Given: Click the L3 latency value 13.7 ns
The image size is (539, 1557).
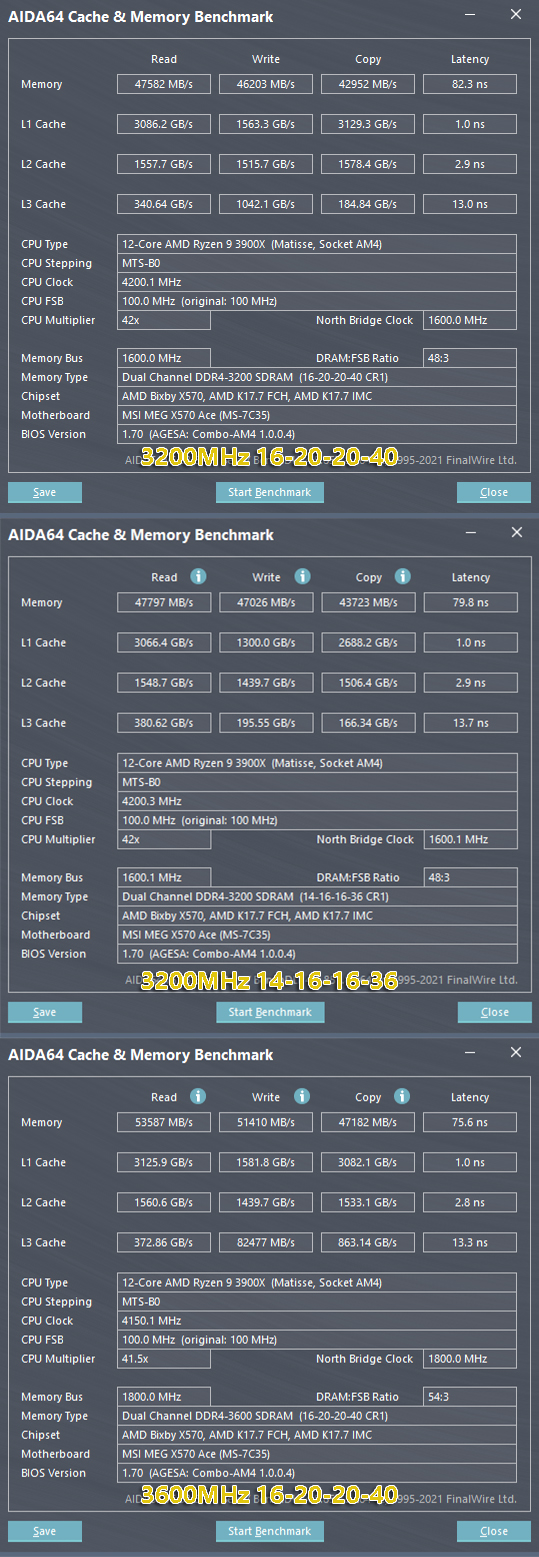Looking at the screenshot, I should 470,722.
